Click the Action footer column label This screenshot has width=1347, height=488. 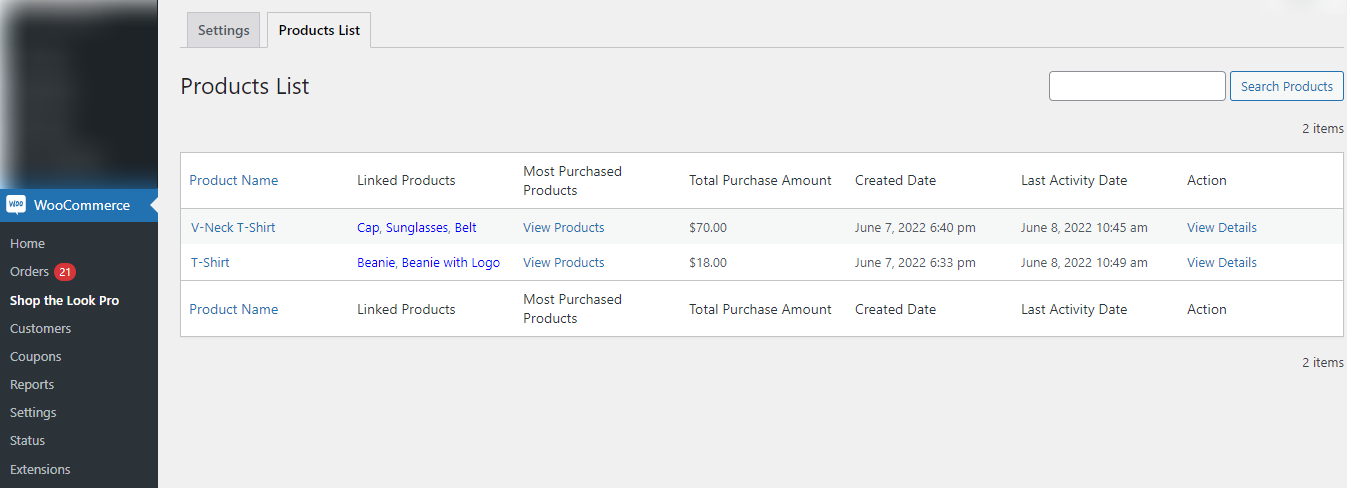point(1207,309)
